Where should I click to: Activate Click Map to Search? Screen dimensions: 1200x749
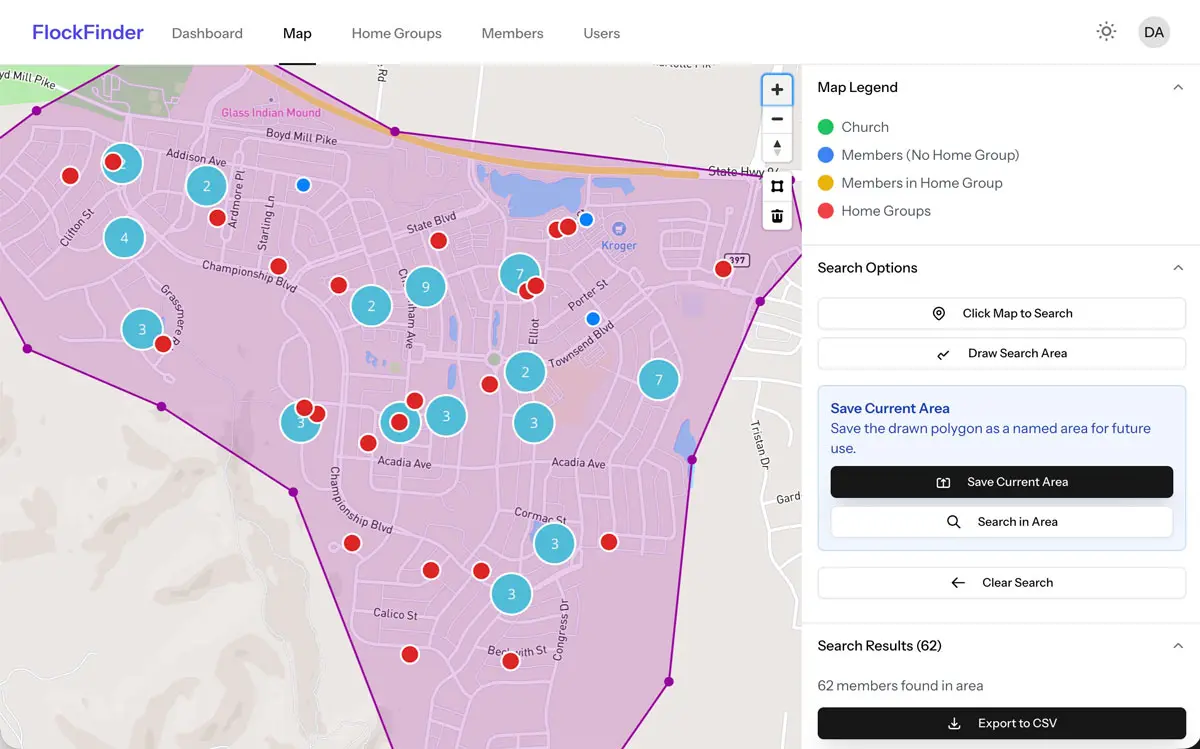[1001, 313]
